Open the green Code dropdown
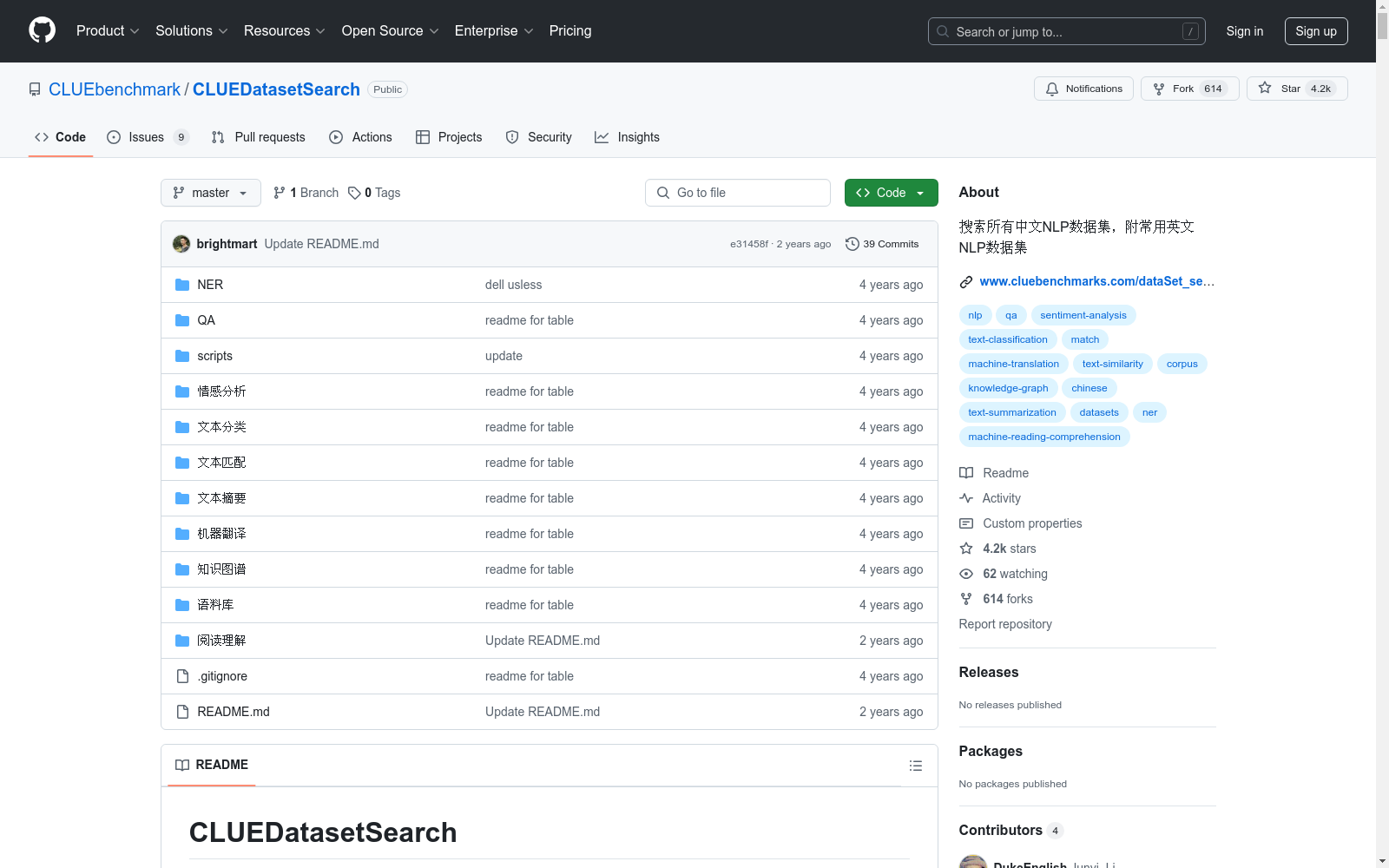 pyautogui.click(x=891, y=193)
